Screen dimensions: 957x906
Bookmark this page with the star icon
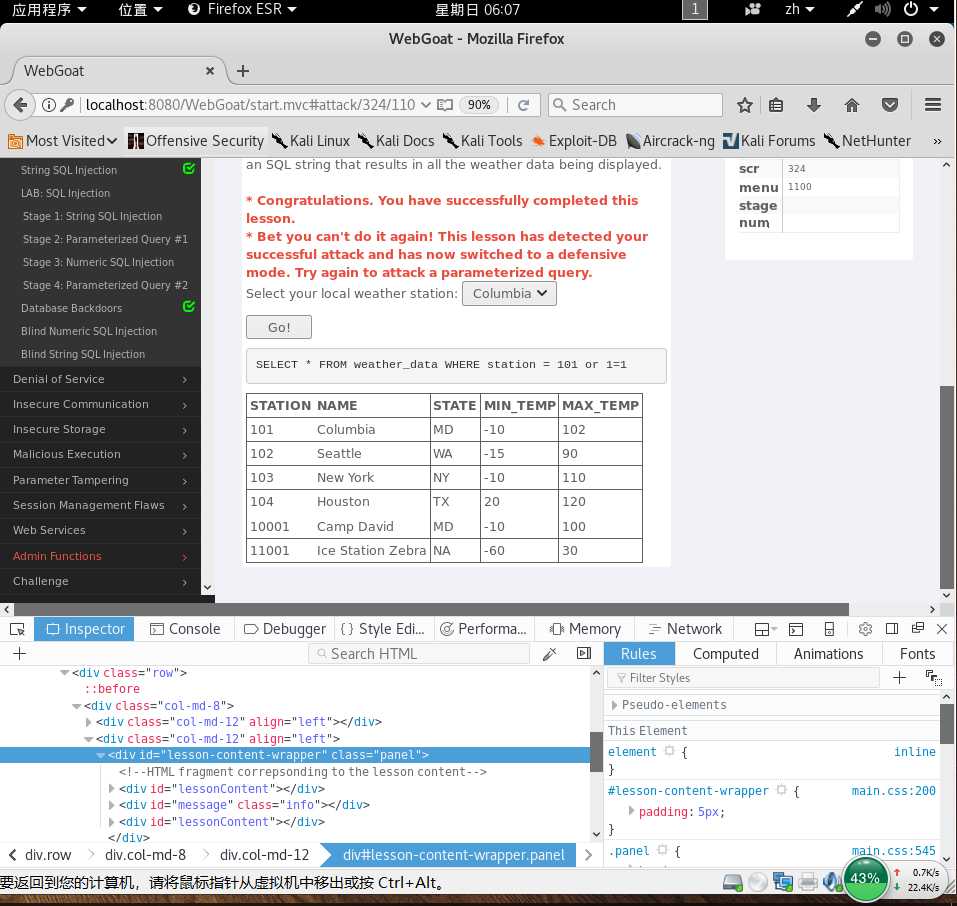[x=744, y=105]
